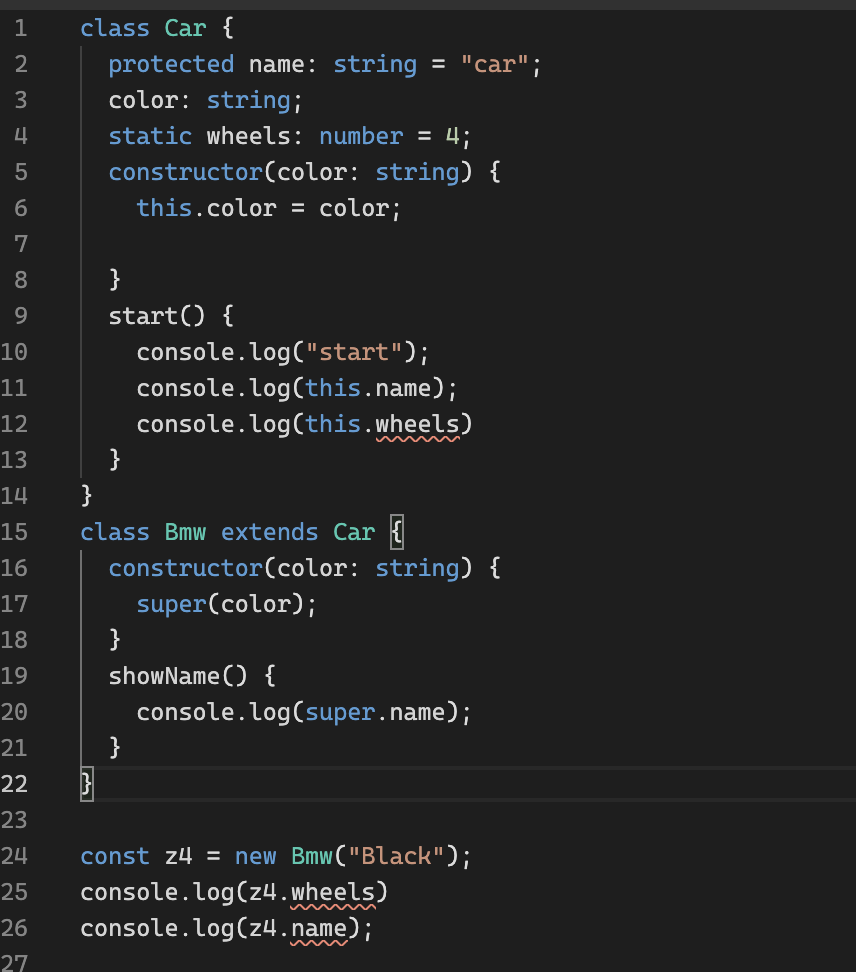Click "Bmw" in the new expression on line 24
The height and width of the screenshot is (972, 856).
[312, 856]
